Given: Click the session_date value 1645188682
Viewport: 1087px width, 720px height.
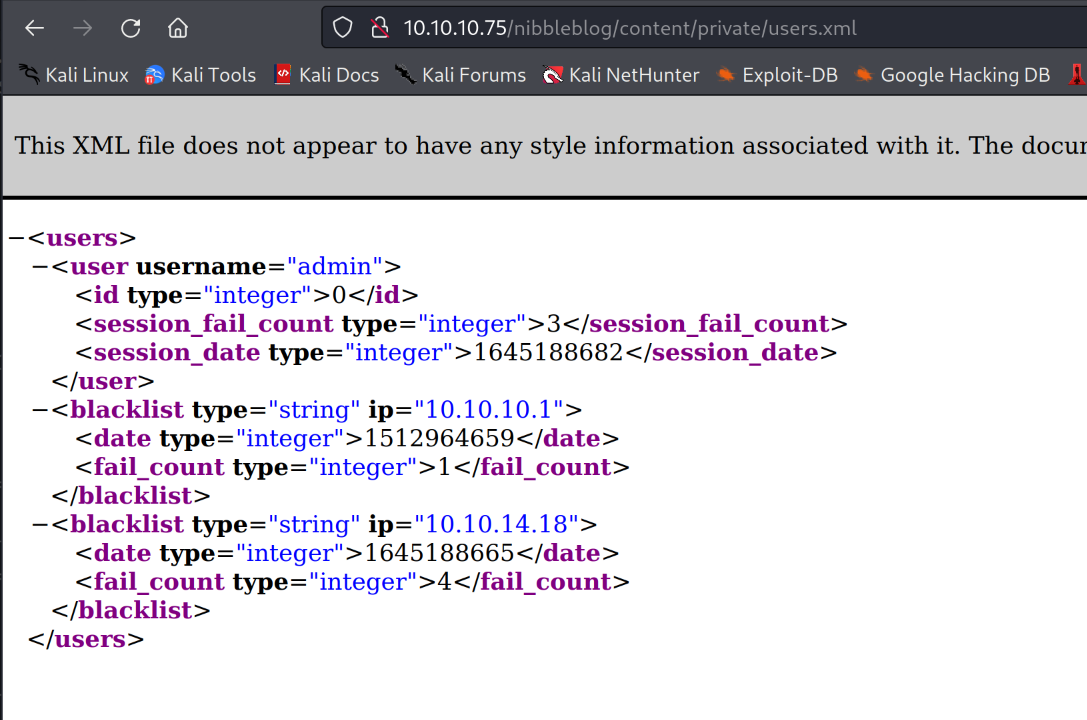Looking at the screenshot, I should 548,353.
